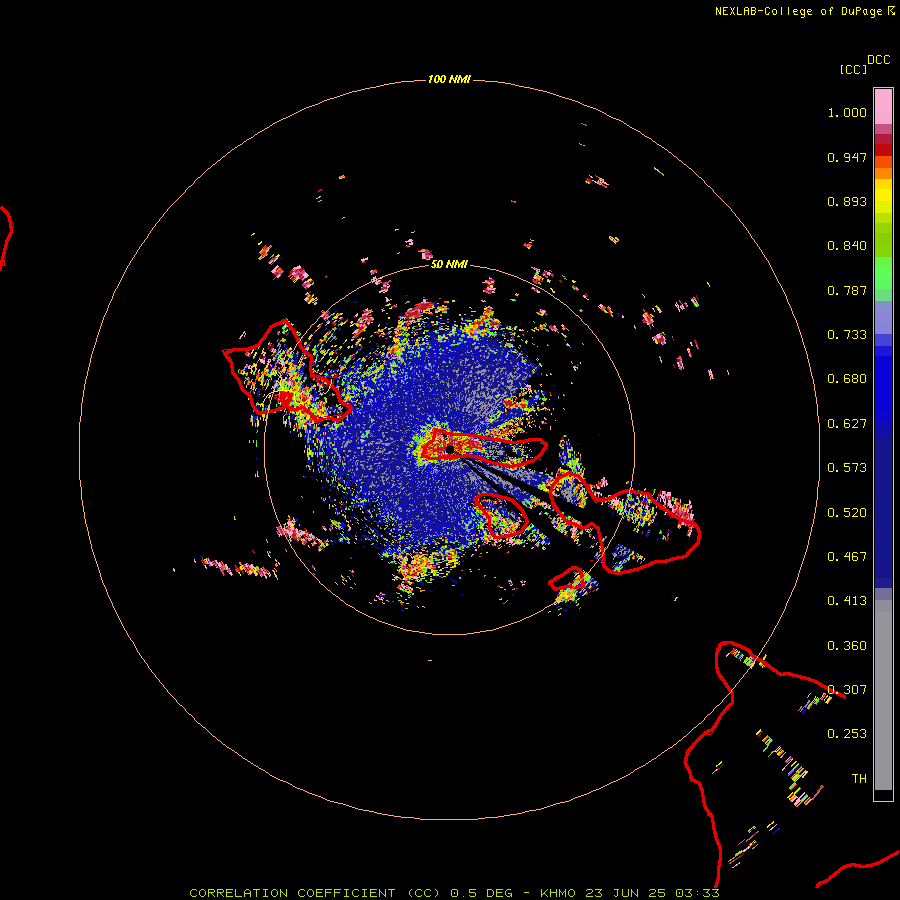Screen dimensions: 900x900
Task: Click the 50 NMI range ring label
Action: [x=449, y=265]
